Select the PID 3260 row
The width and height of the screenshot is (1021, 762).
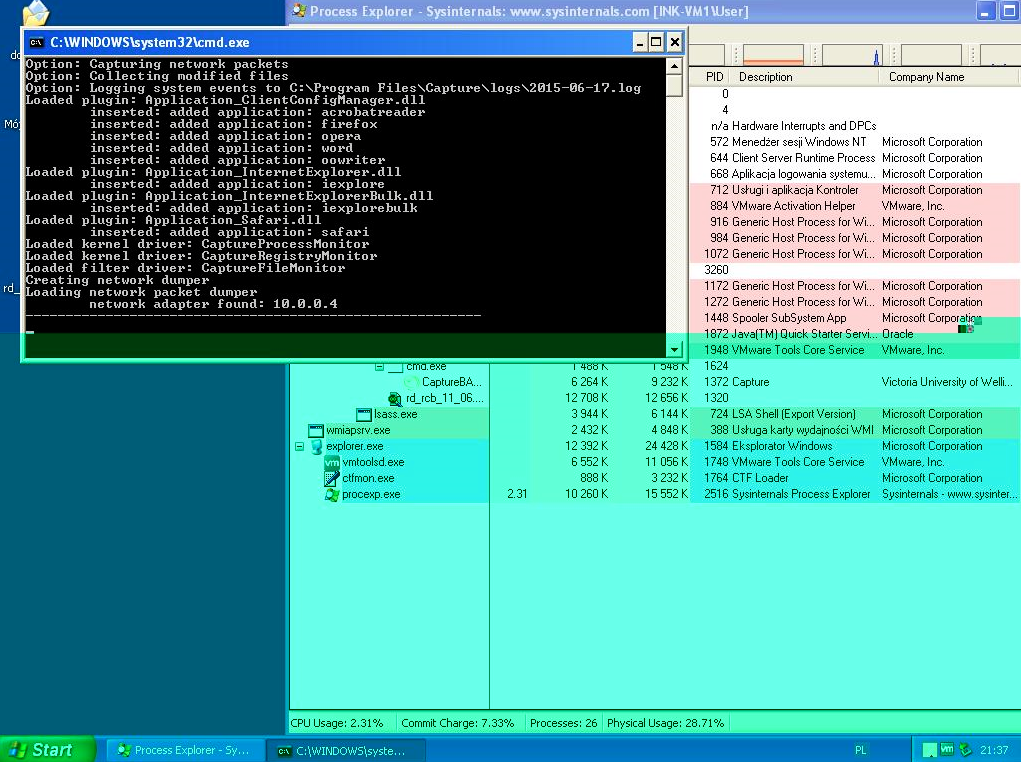855,270
